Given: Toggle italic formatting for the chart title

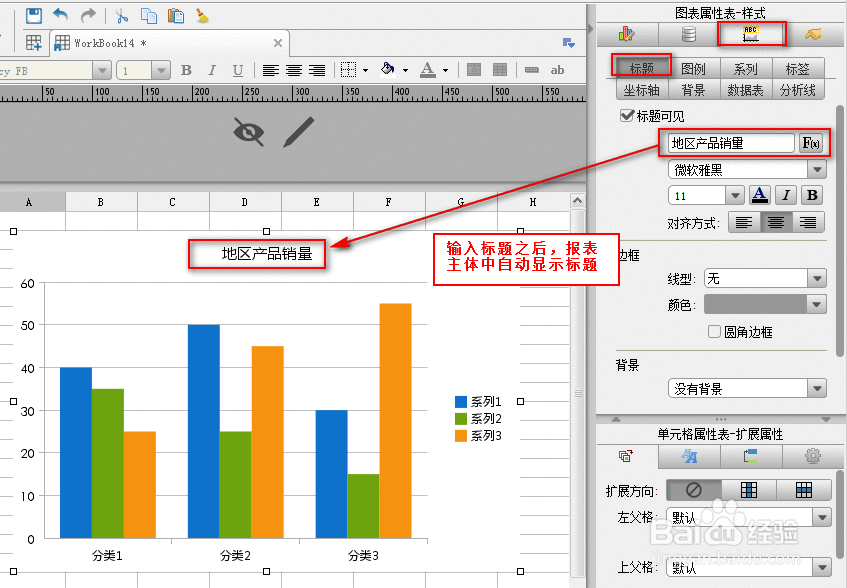Looking at the screenshot, I should click(785, 194).
